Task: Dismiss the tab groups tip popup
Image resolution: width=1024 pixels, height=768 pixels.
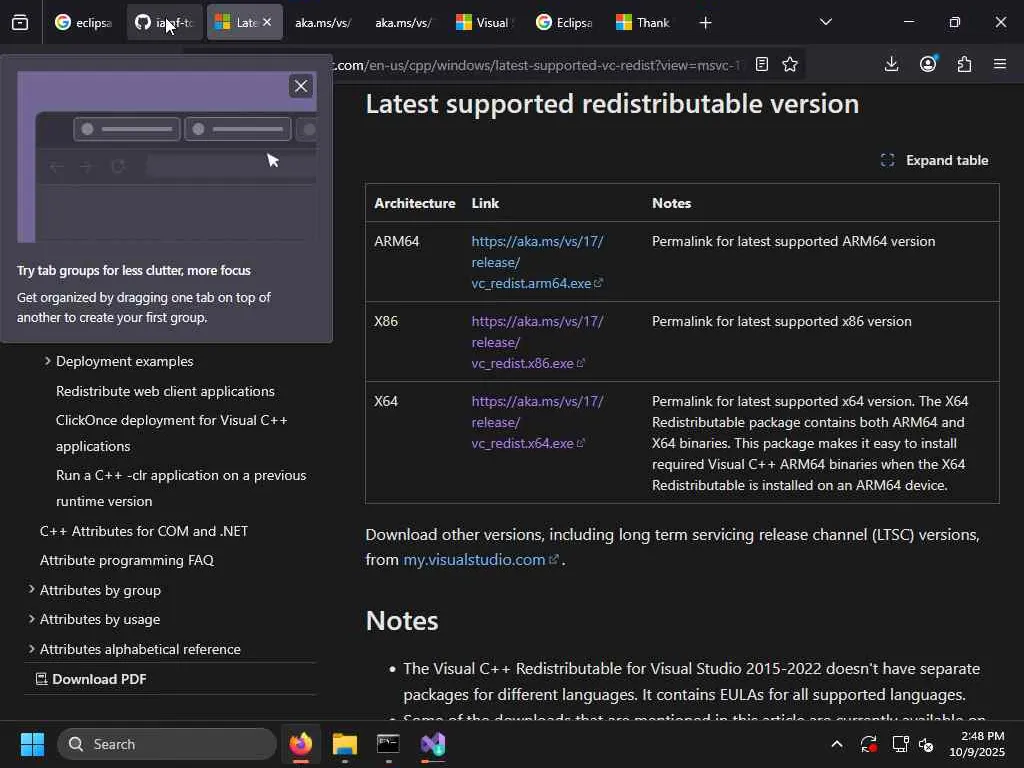Action: coord(300,86)
